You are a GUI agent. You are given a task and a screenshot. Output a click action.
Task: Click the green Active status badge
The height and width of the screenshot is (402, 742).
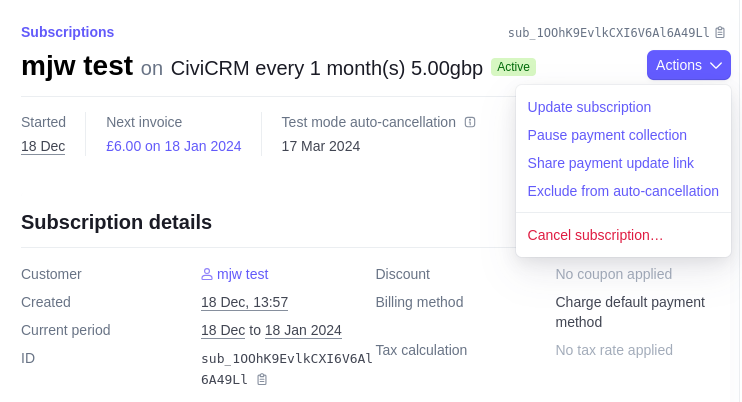[x=513, y=67]
